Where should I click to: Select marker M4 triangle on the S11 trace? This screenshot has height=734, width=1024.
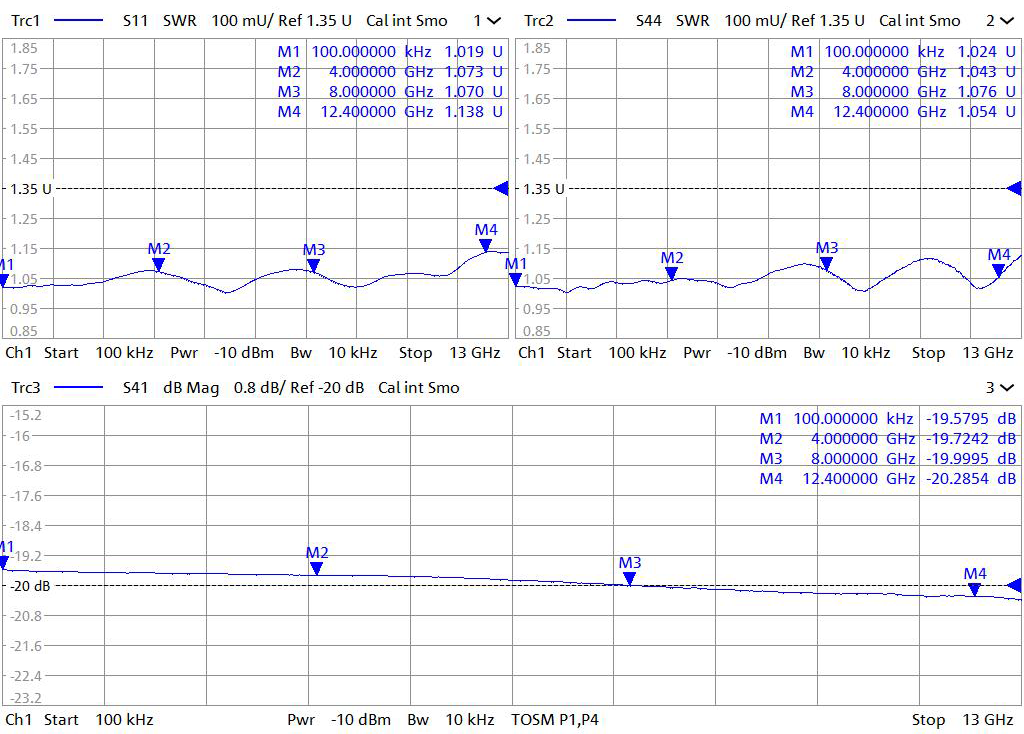click(x=485, y=246)
